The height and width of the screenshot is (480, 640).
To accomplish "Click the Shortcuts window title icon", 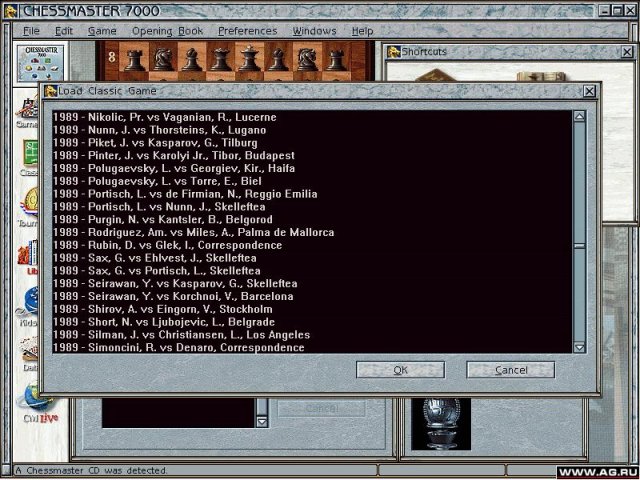I will (394, 52).
